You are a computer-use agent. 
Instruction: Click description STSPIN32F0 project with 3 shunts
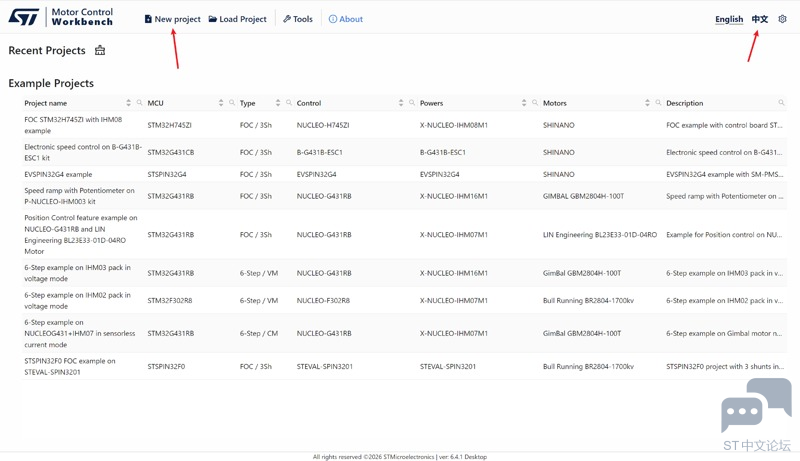point(724,366)
